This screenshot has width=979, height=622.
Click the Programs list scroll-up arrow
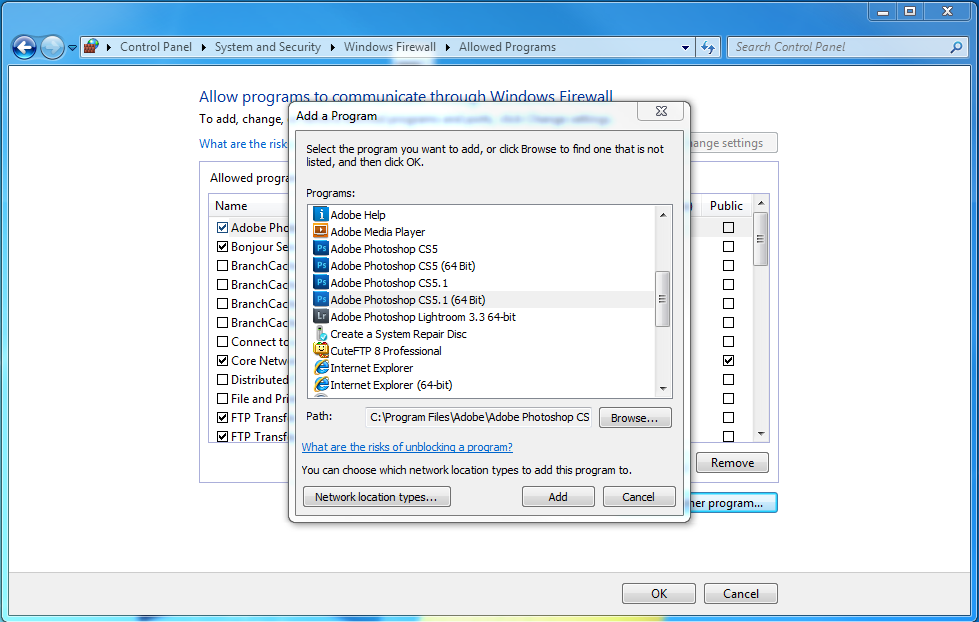(x=662, y=215)
